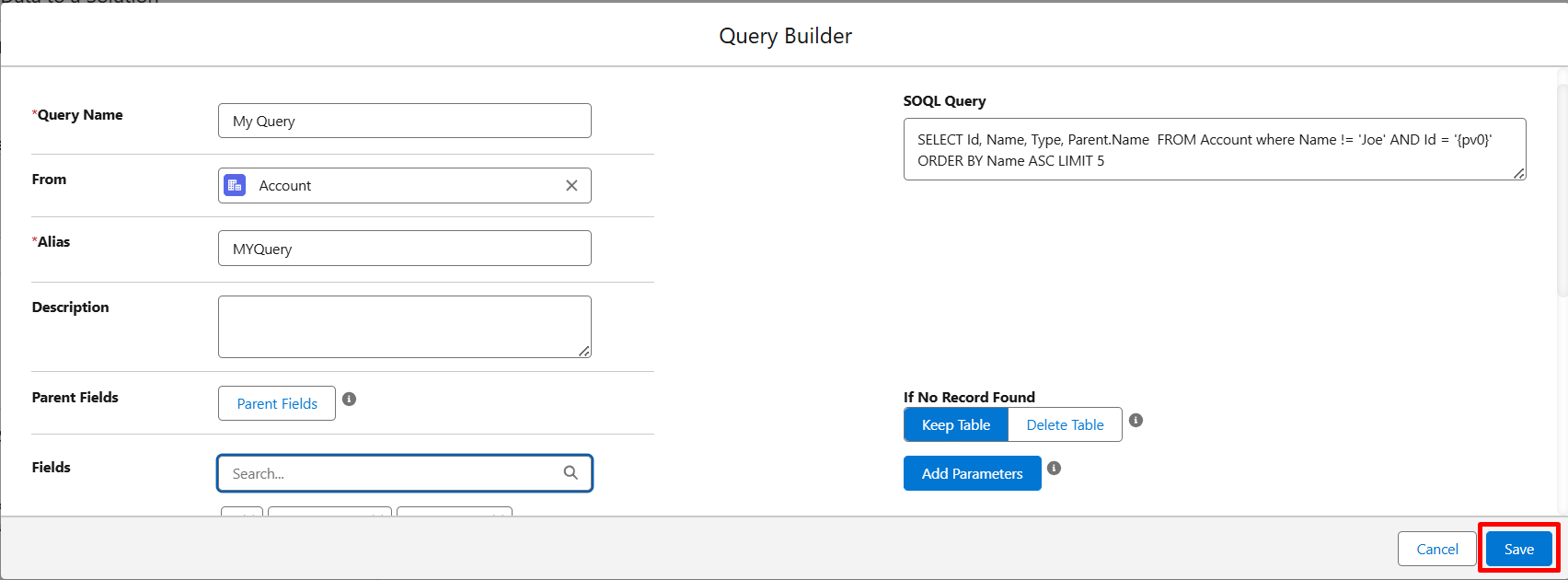Open the Fields search dropdown
The width and height of the screenshot is (1568, 580).
pos(391,473)
